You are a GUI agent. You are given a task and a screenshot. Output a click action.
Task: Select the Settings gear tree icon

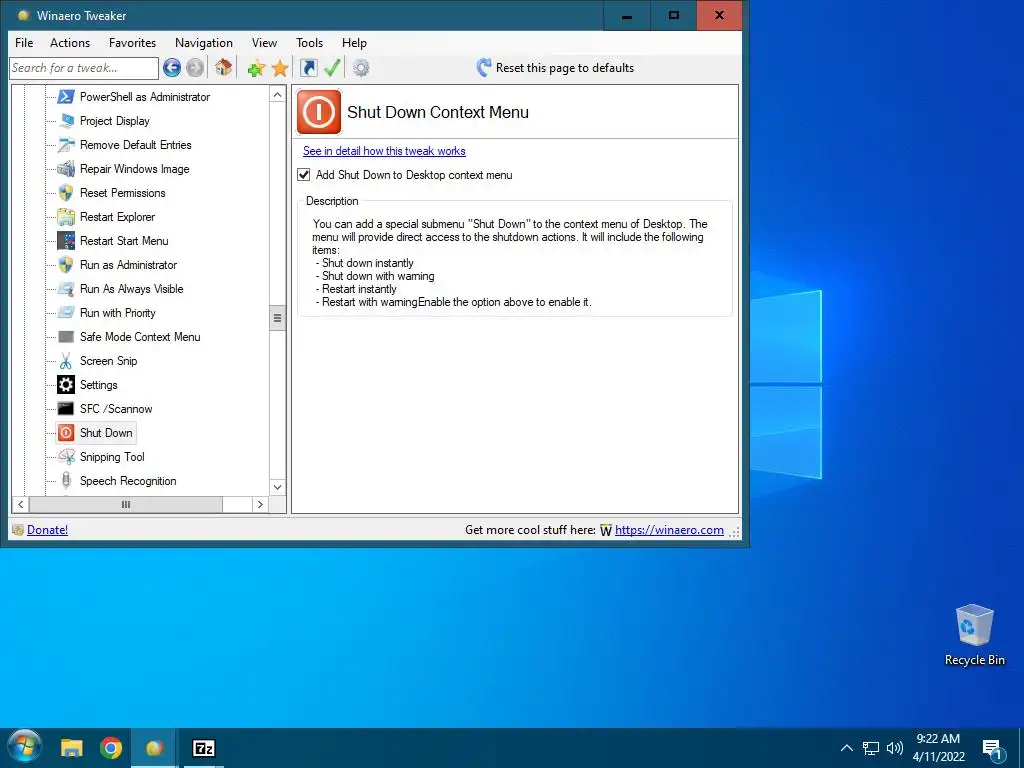66,385
